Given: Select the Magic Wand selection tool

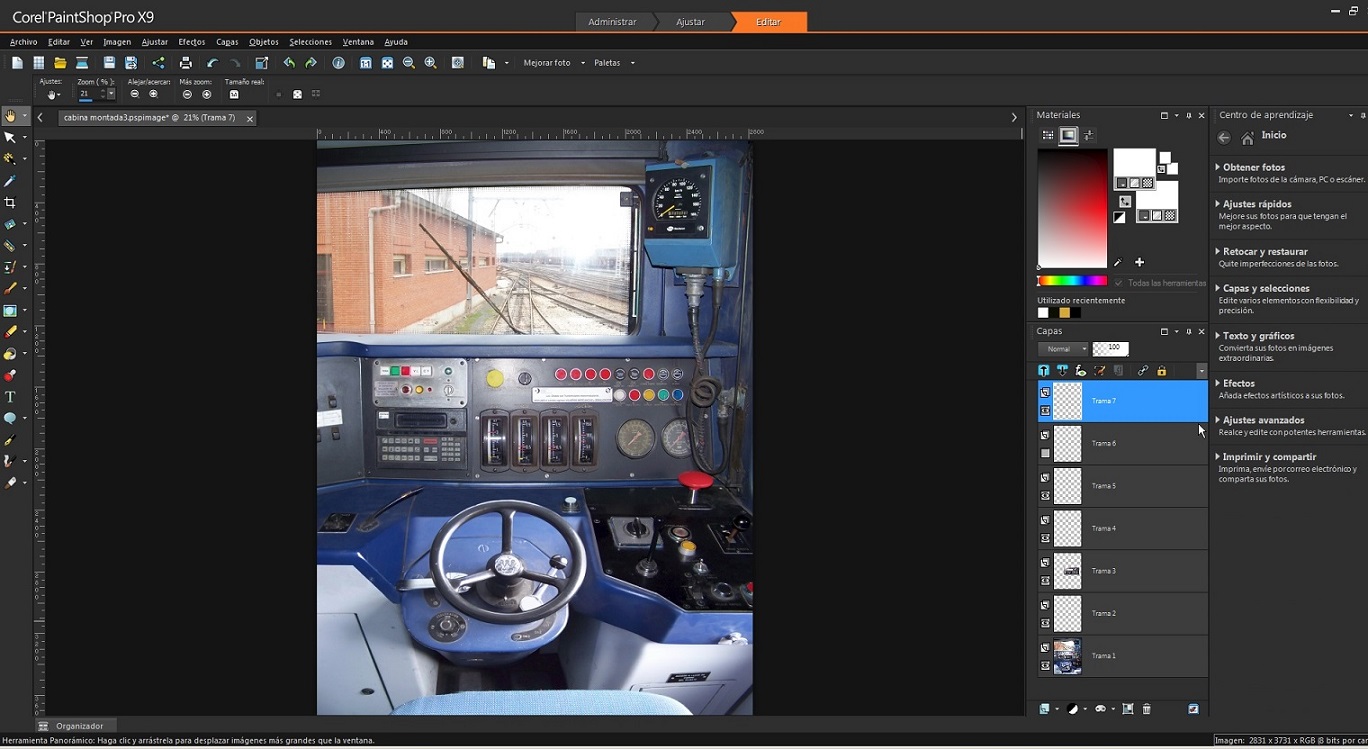Looking at the screenshot, I should tap(10, 159).
